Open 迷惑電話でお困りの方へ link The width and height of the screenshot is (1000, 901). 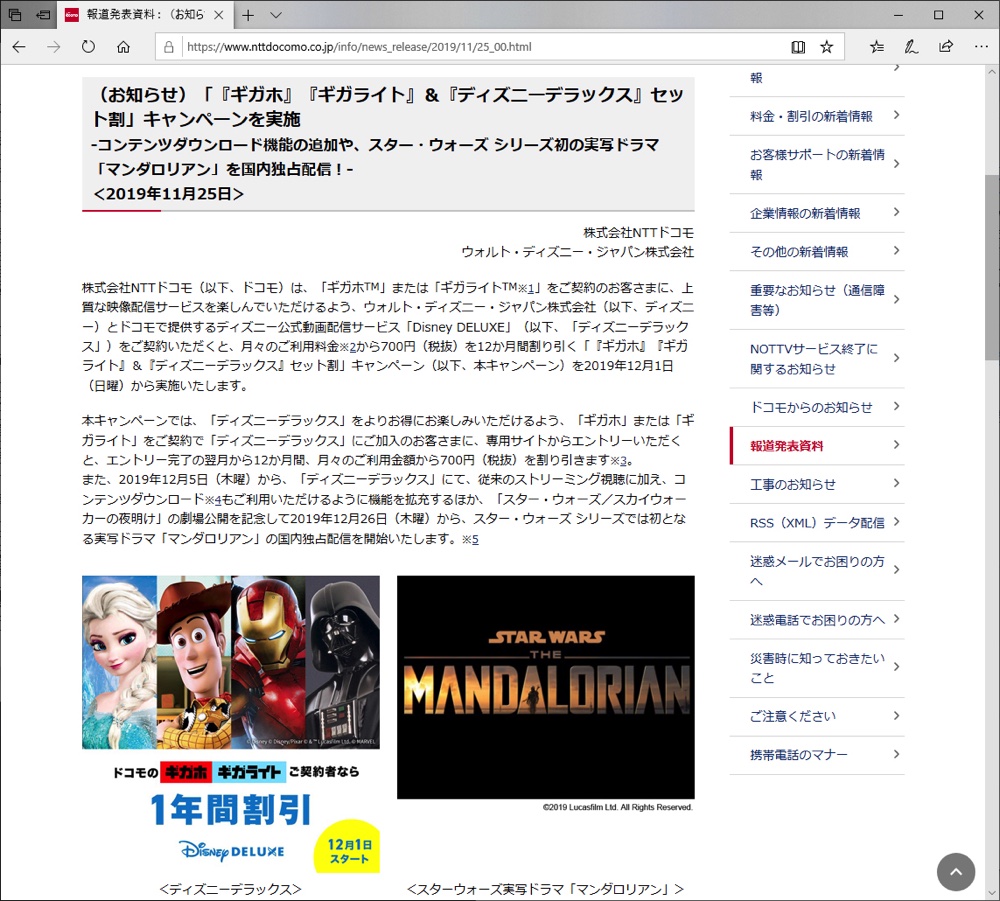coord(817,620)
